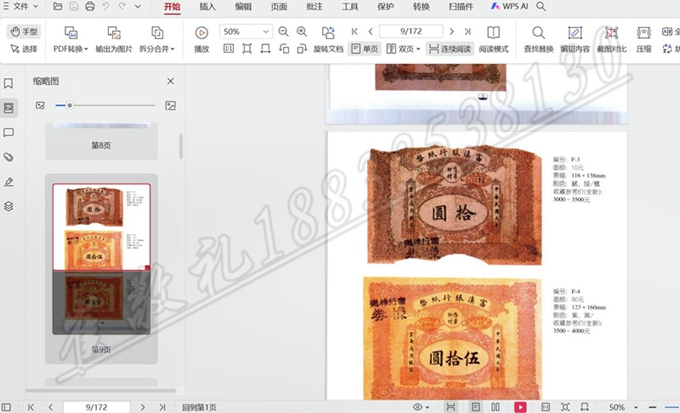The width and height of the screenshot is (680, 413).
Task: Click 编辑内容 edit content
Action: tap(575, 39)
